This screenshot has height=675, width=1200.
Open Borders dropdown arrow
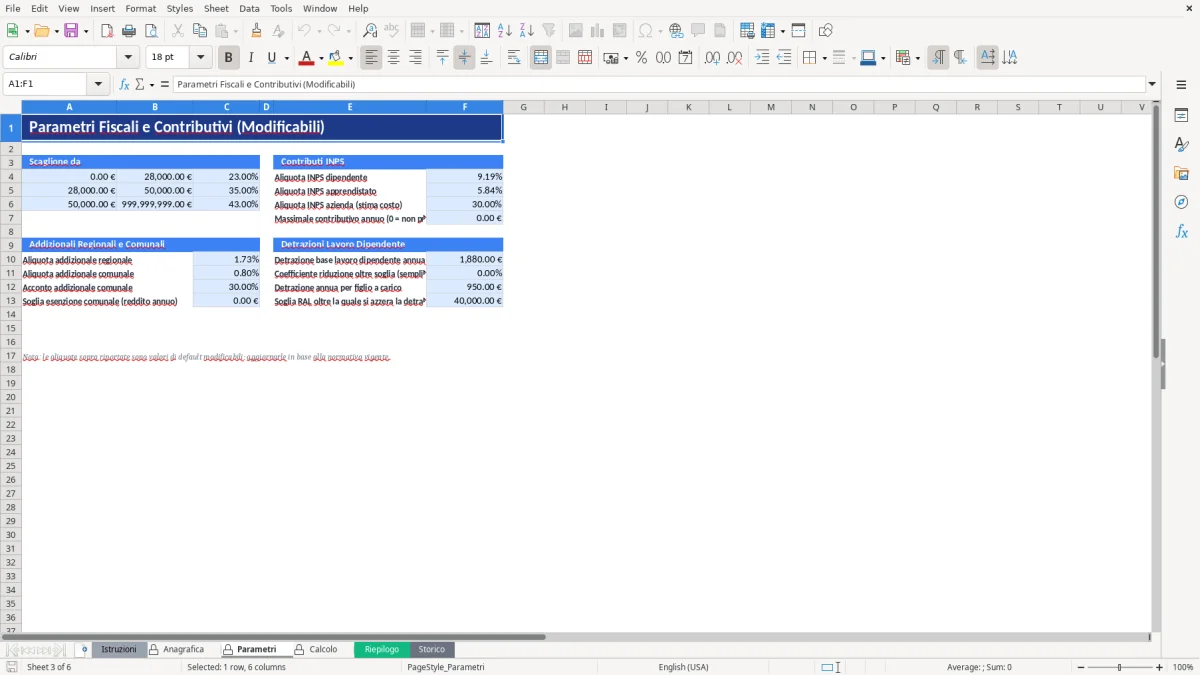(823, 58)
